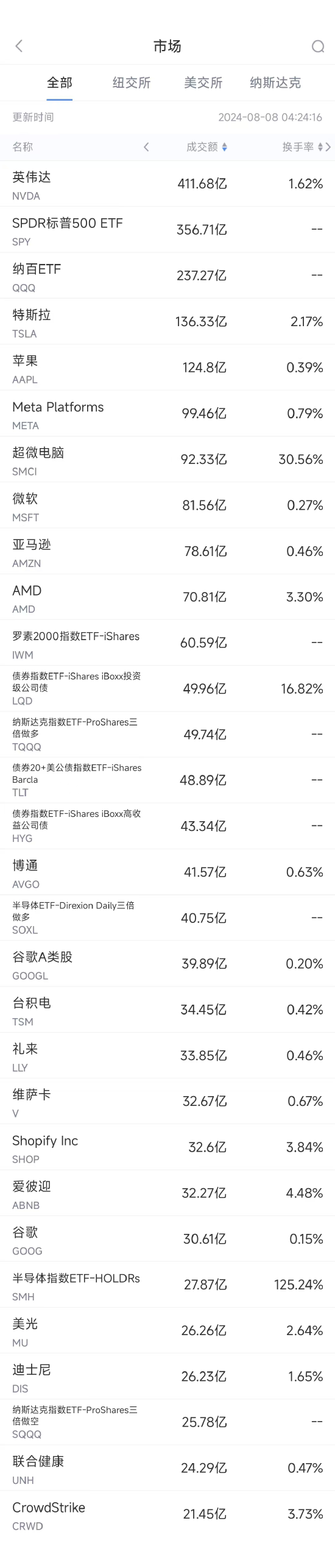The width and height of the screenshot is (335, 1568).
Task: Open the Meta Platforms row
Action: click(167, 414)
